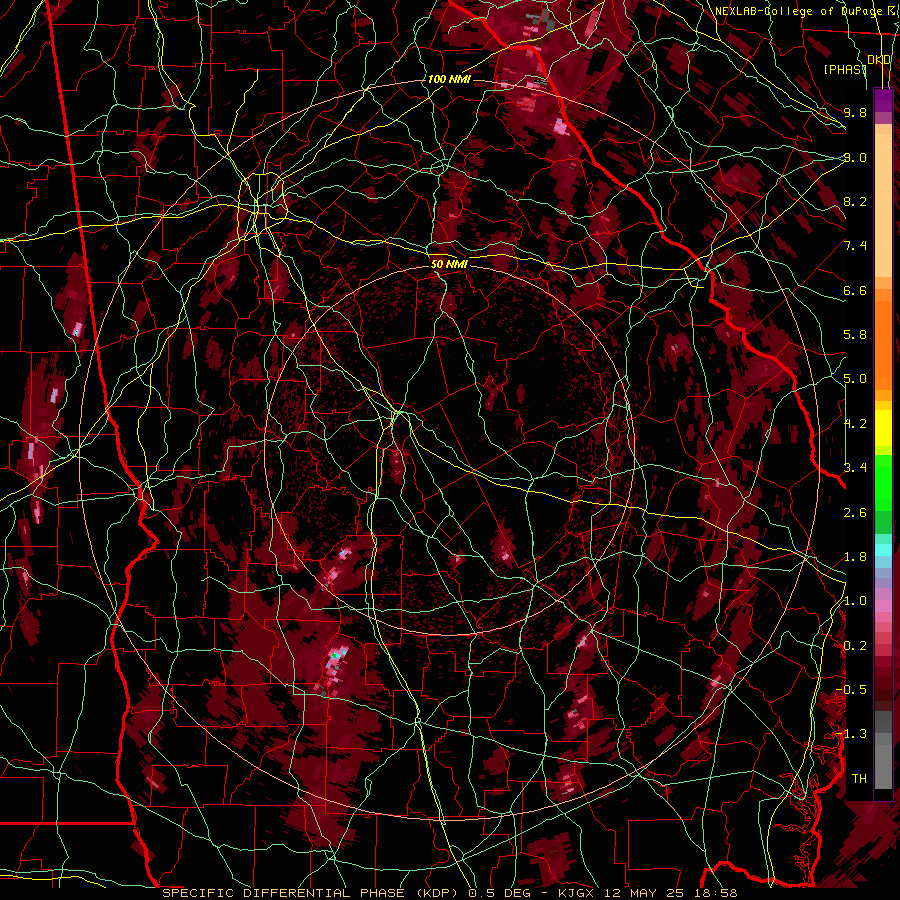The width and height of the screenshot is (900, 900).
Task: Click the NEXLAB-College of DuPage credit text
Action: tap(798, 11)
